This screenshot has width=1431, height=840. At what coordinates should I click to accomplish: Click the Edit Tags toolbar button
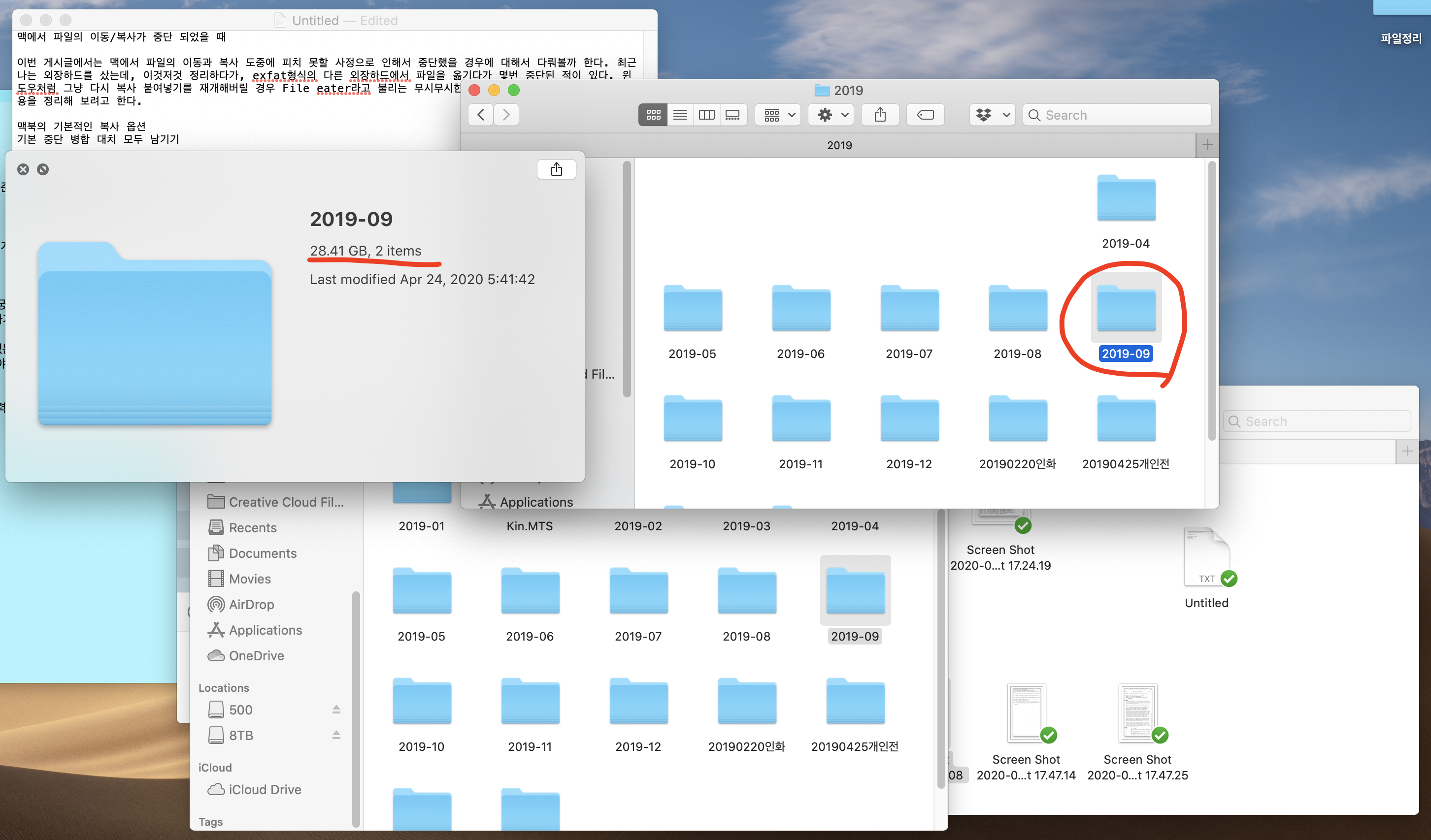[x=926, y=115]
